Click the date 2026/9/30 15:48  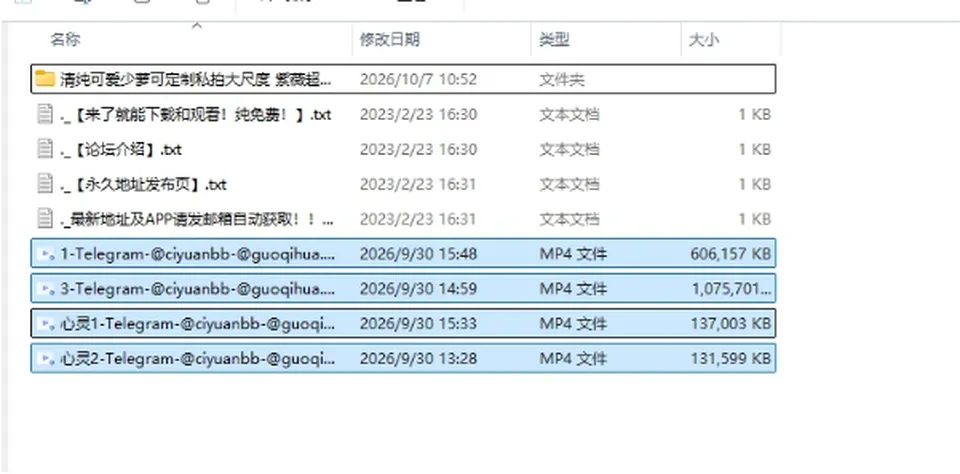(x=418, y=254)
